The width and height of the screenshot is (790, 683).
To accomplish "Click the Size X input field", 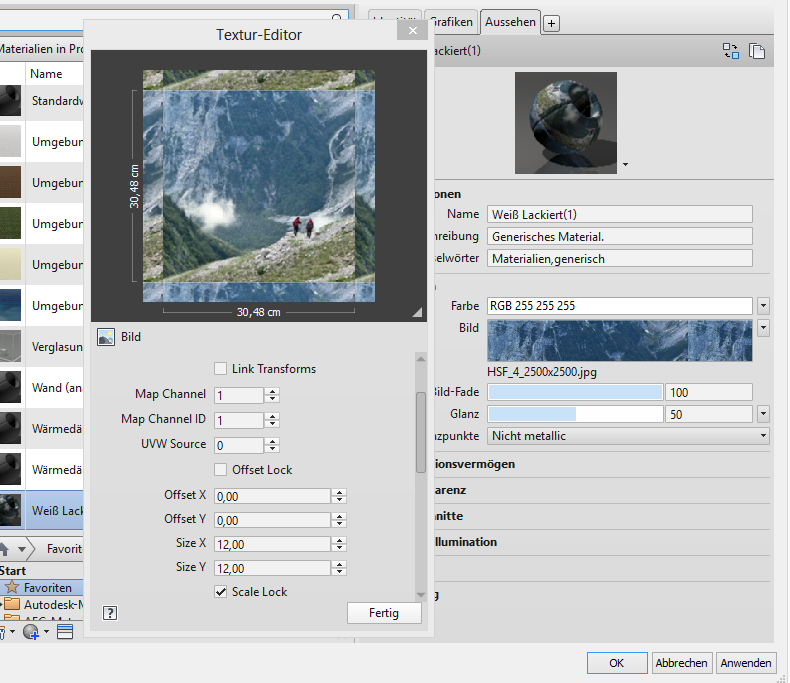I will tap(272, 544).
